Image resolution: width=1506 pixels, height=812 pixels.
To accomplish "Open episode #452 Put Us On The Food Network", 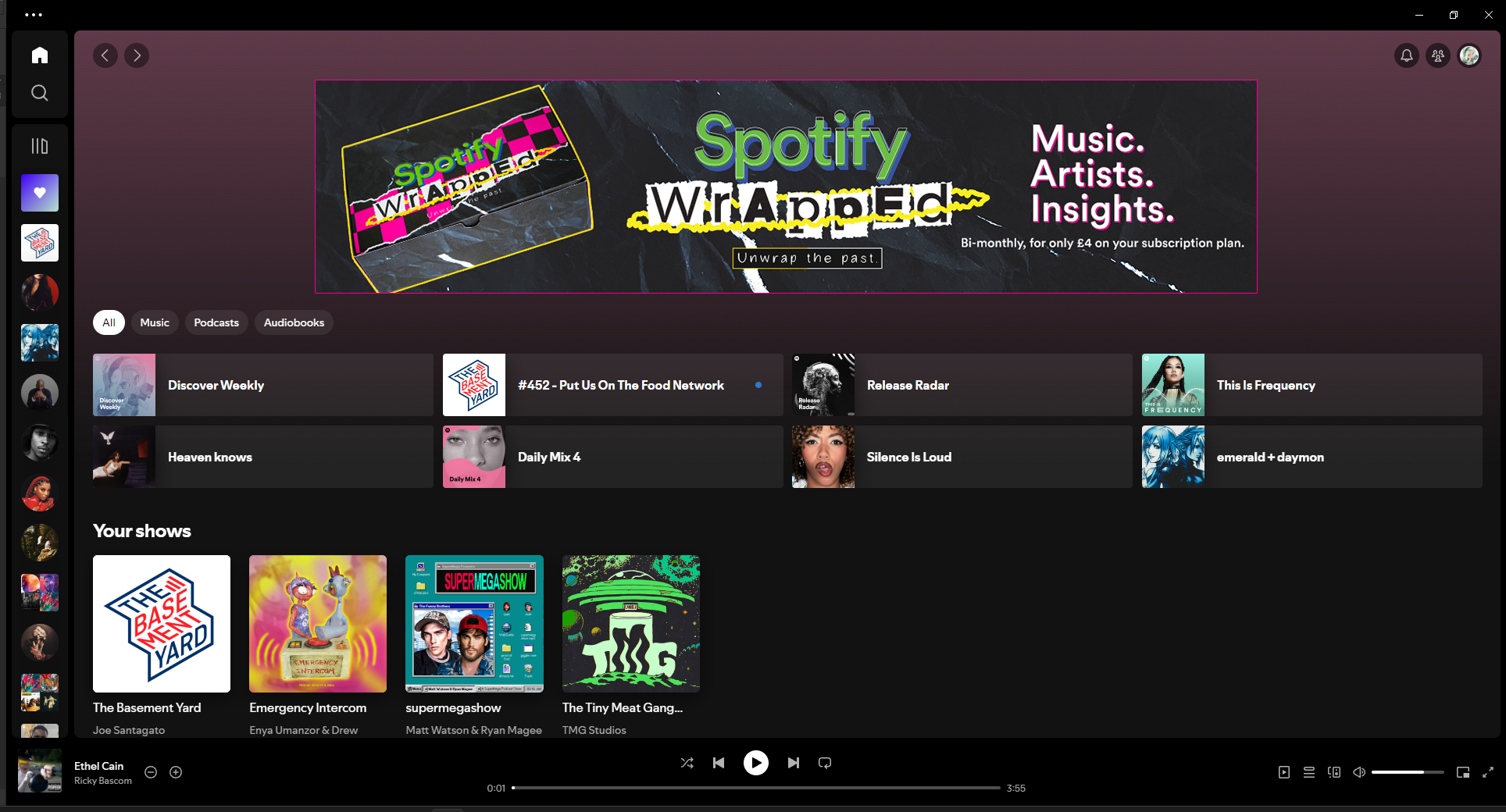I will [x=612, y=385].
